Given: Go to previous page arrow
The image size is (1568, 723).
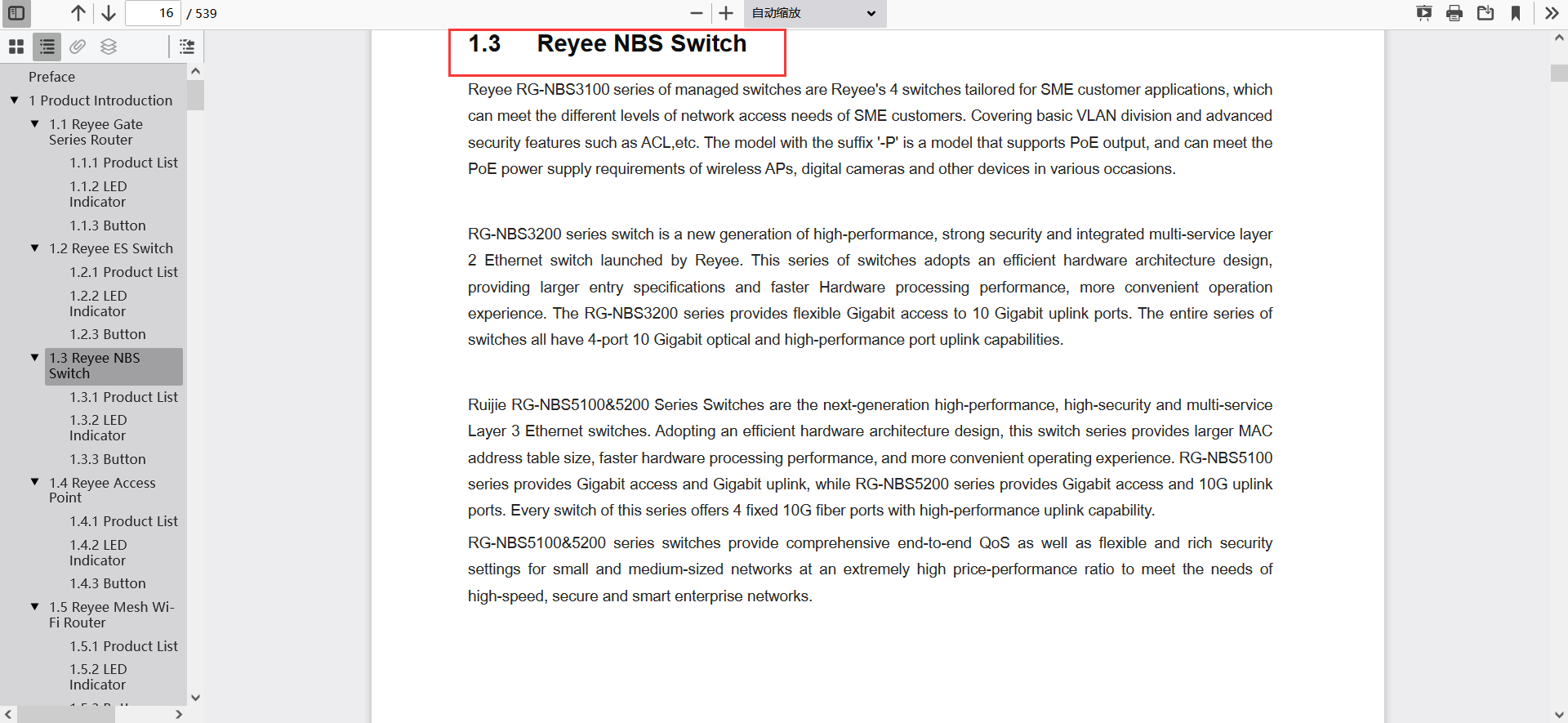Looking at the screenshot, I should tap(78, 13).
